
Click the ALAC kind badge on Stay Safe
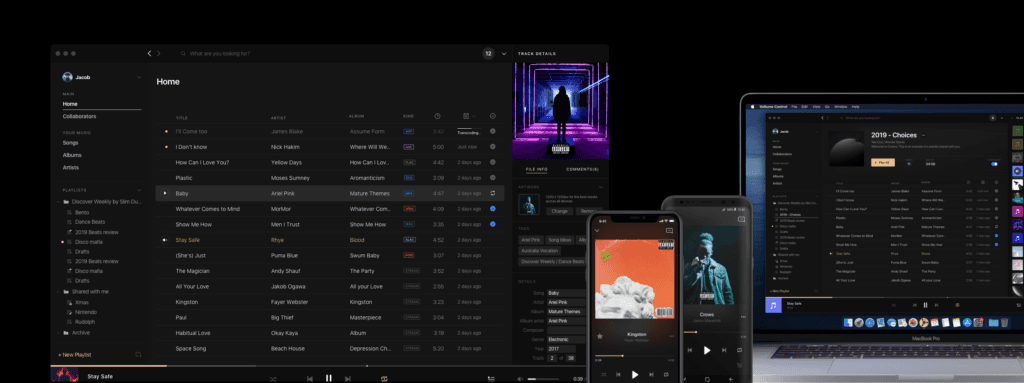pyautogui.click(x=409, y=240)
